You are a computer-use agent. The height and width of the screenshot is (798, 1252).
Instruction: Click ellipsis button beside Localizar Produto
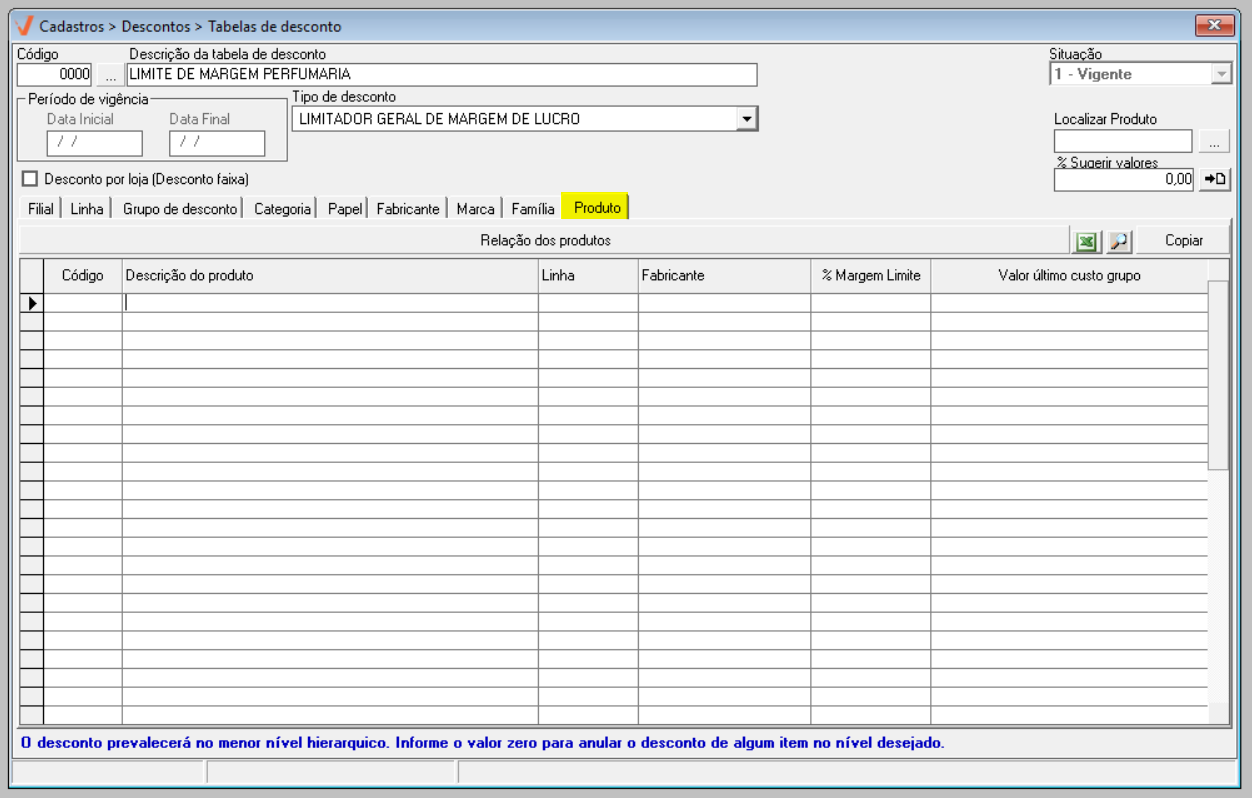pyautogui.click(x=1214, y=142)
